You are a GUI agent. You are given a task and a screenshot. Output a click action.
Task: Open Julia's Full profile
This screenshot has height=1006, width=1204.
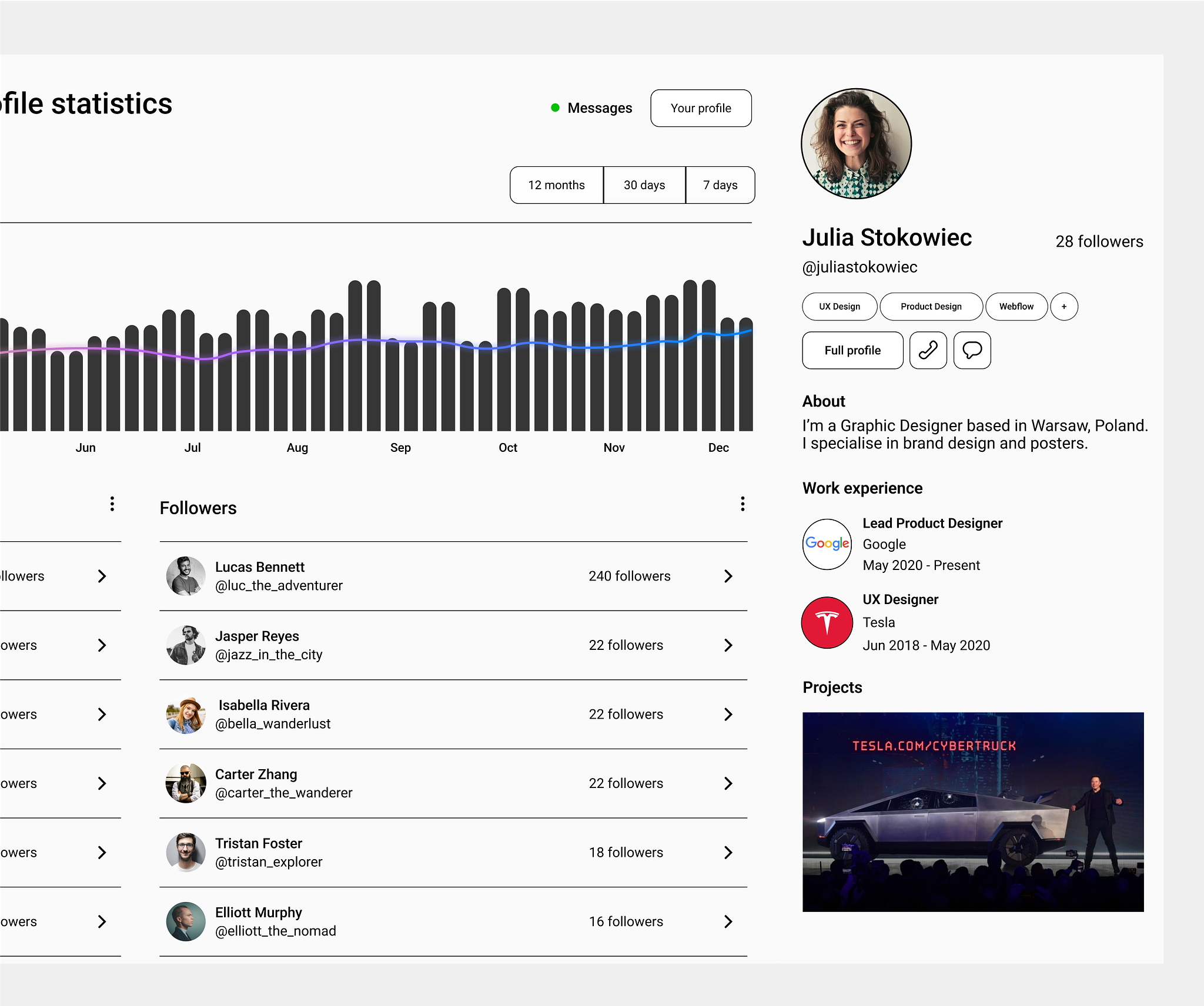[852, 350]
